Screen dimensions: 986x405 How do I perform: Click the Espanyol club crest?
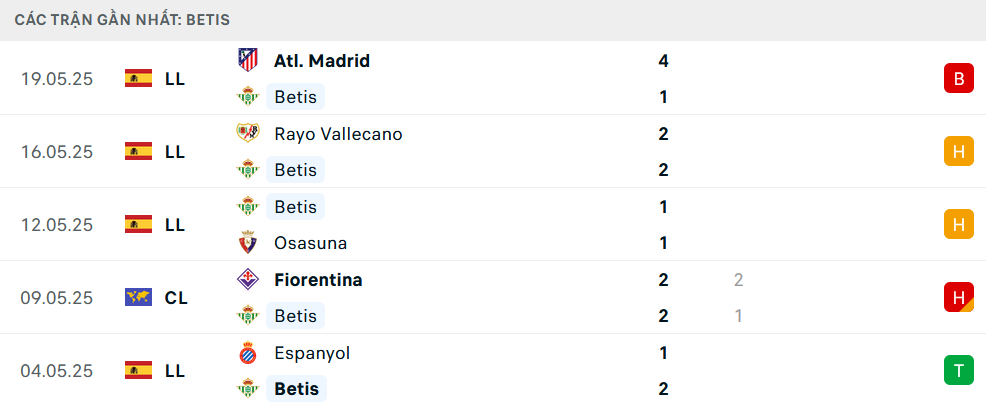click(x=248, y=353)
